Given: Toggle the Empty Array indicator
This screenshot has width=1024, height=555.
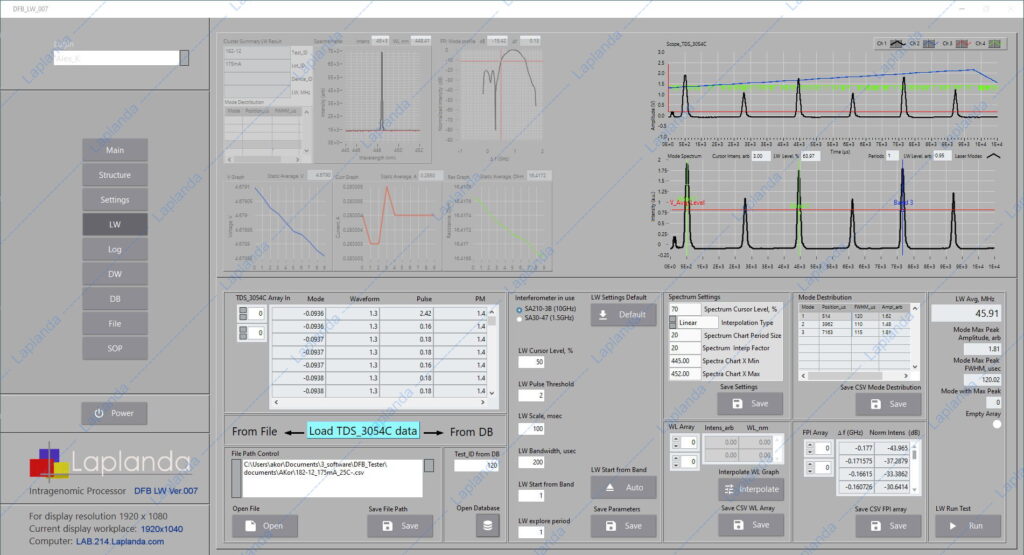Looking at the screenshot, I should [x=996, y=424].
